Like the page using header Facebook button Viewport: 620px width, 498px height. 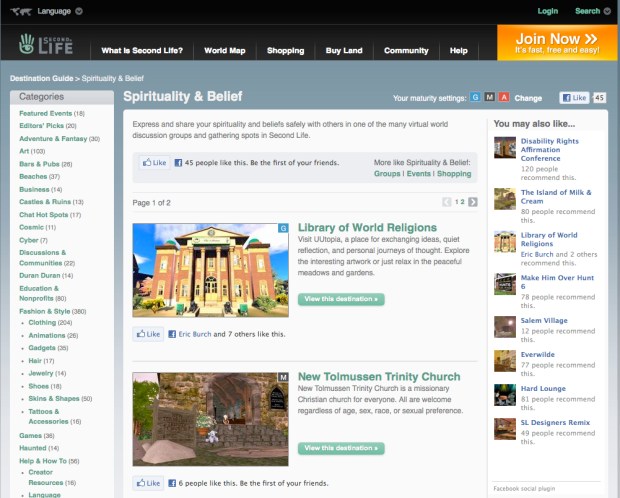pyautogui.click(x=574, y=98)
